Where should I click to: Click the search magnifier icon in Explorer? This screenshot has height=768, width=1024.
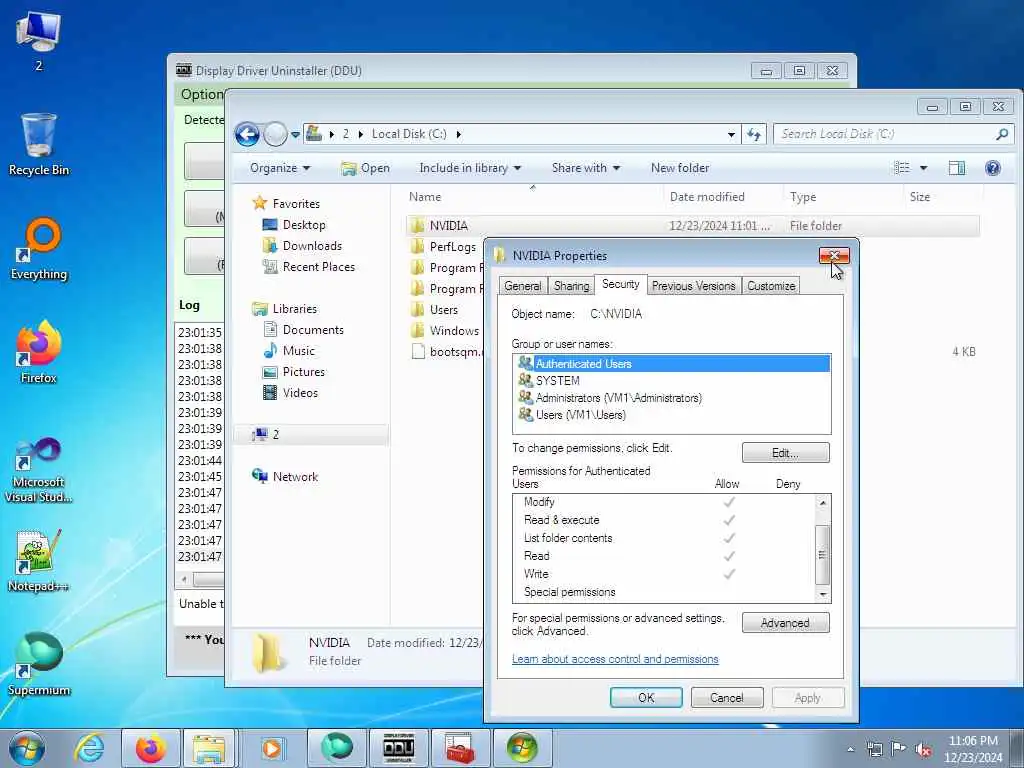pyautogui.click(x=1002, y=135)
